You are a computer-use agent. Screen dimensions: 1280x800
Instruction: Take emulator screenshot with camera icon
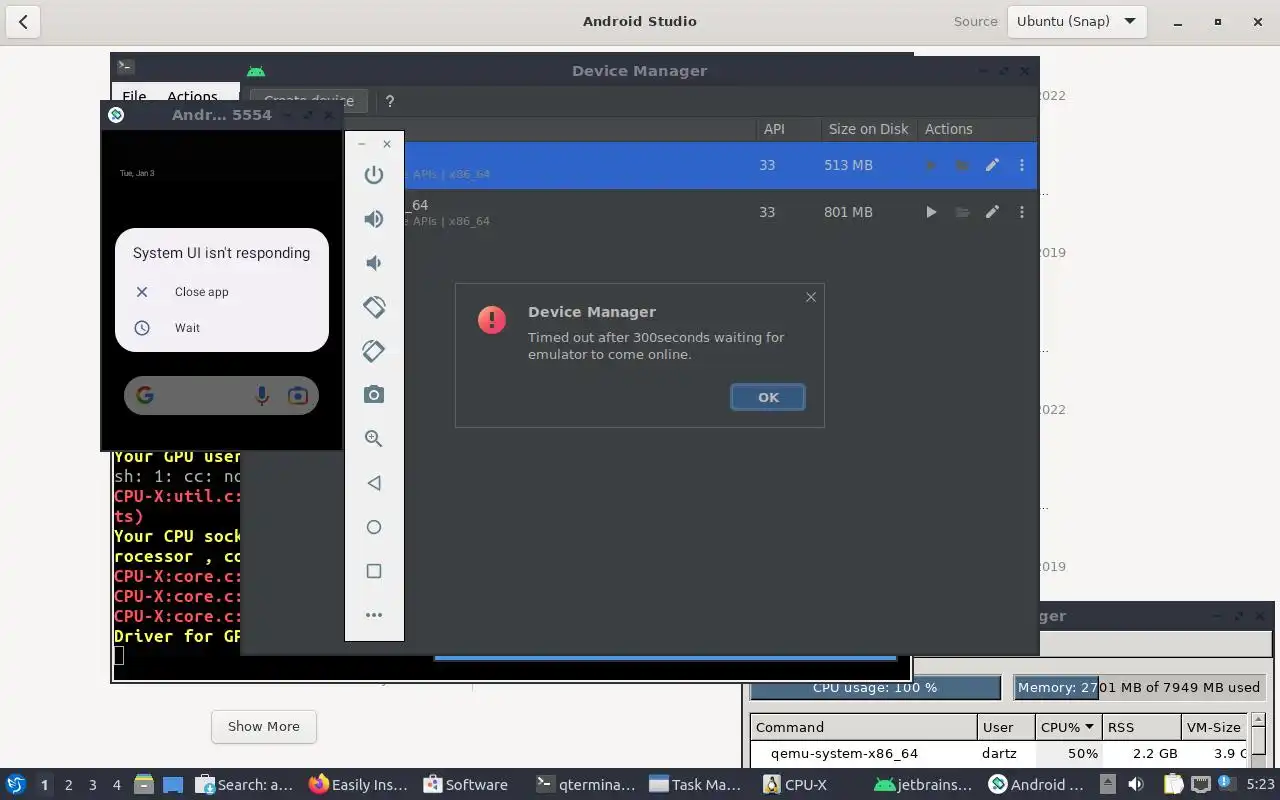(374, 394)
